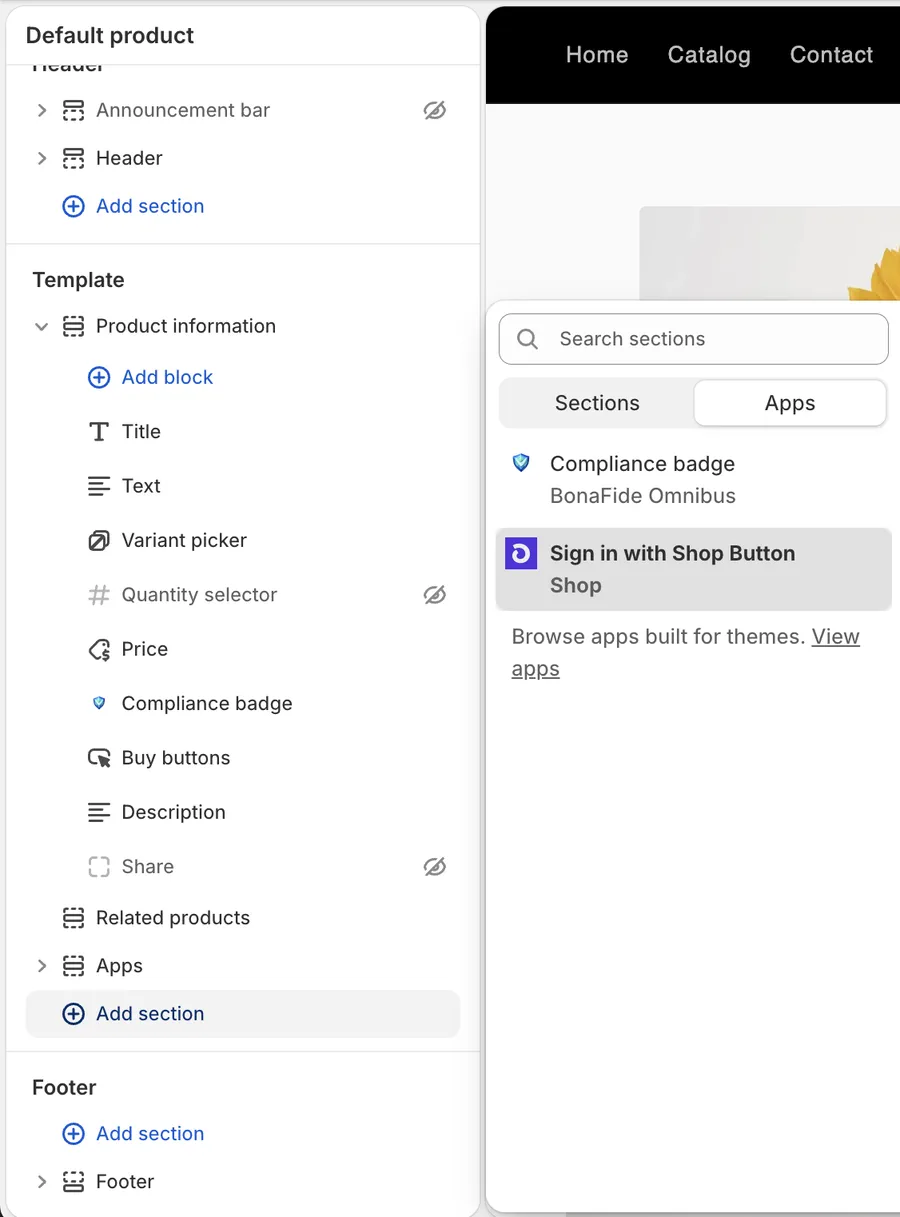
Task: Click the Text block lines icon
Action: pyautogui.click(x=99, y=486)
